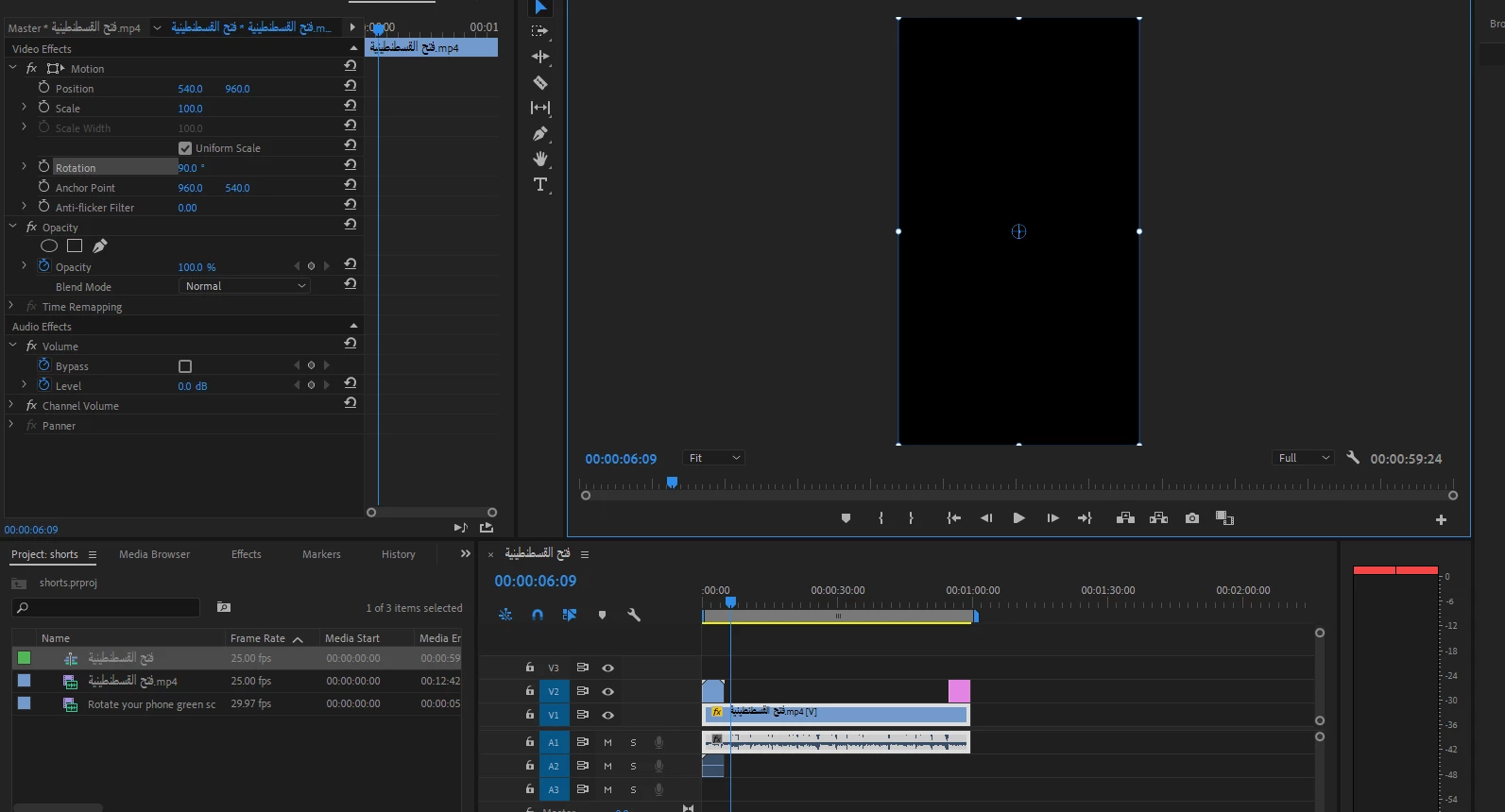Click the Level value 0.0 dB
The width and height of the screenshot is (1505, 812).
tap(192, 386)
